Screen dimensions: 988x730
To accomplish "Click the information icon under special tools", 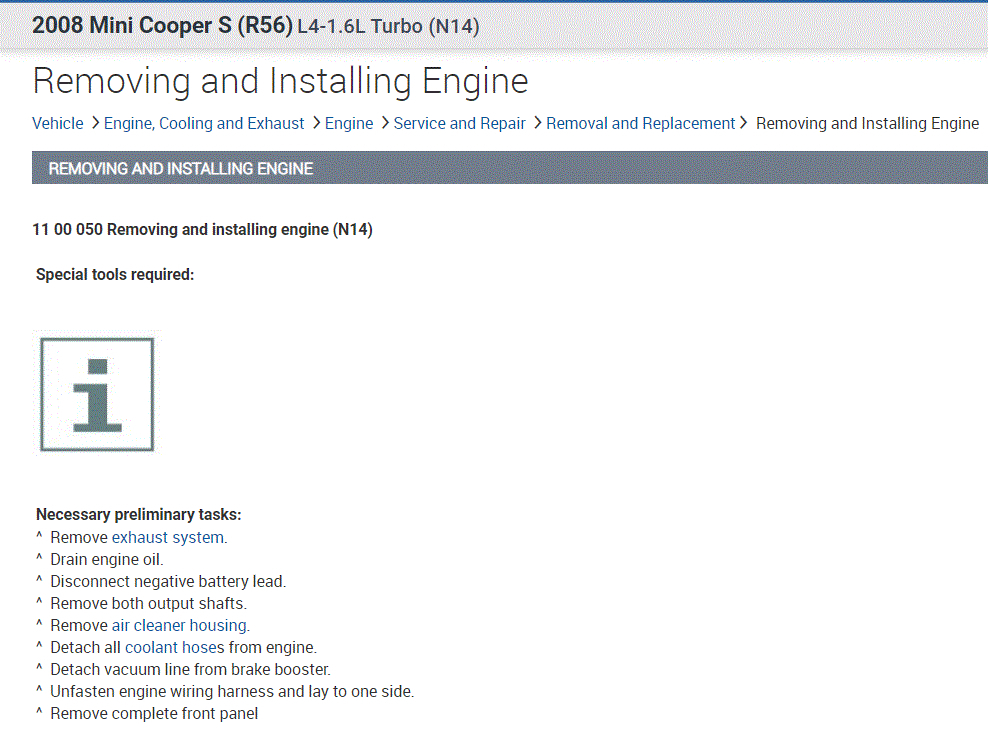I will 97,394.
